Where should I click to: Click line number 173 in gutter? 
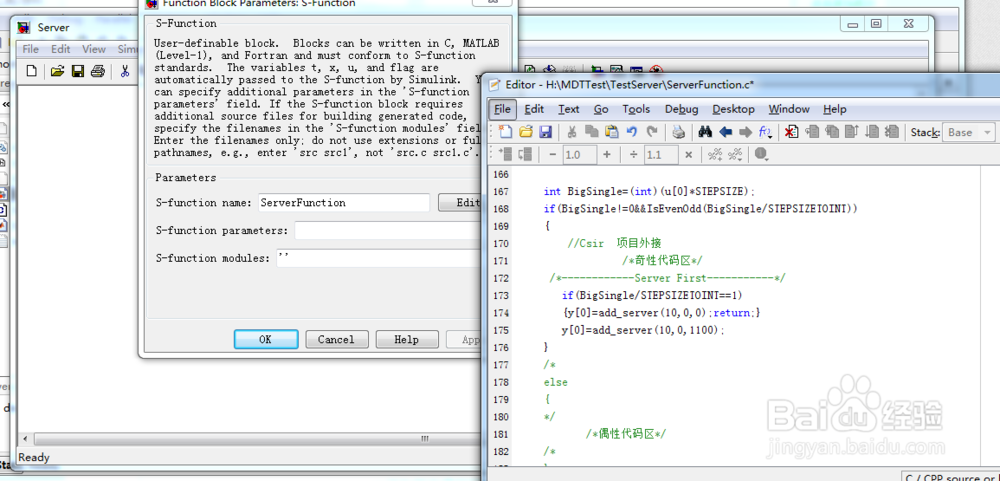pyautogui.click(x=501, y=295)
